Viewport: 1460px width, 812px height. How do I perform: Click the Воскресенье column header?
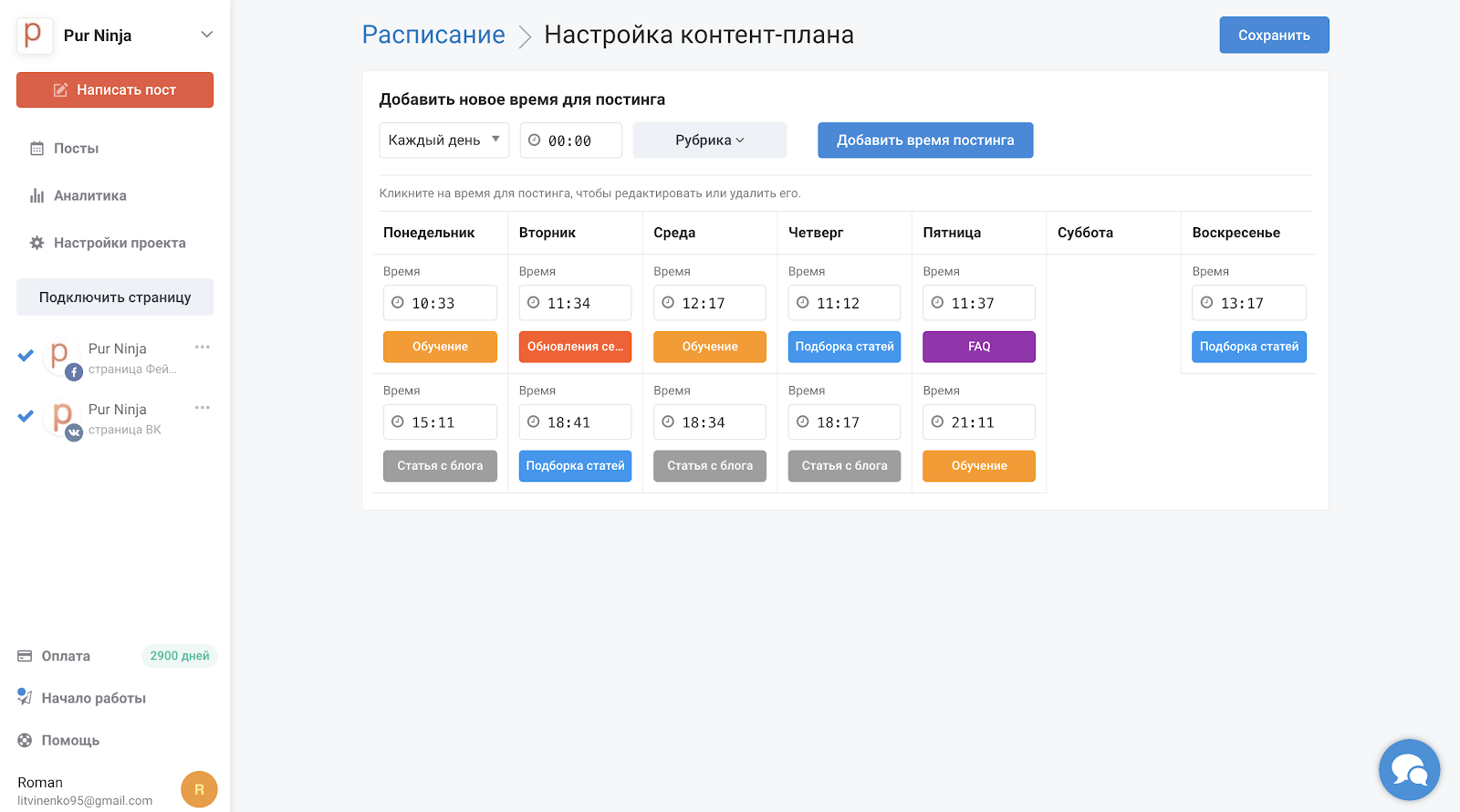tap(1236, 233)
